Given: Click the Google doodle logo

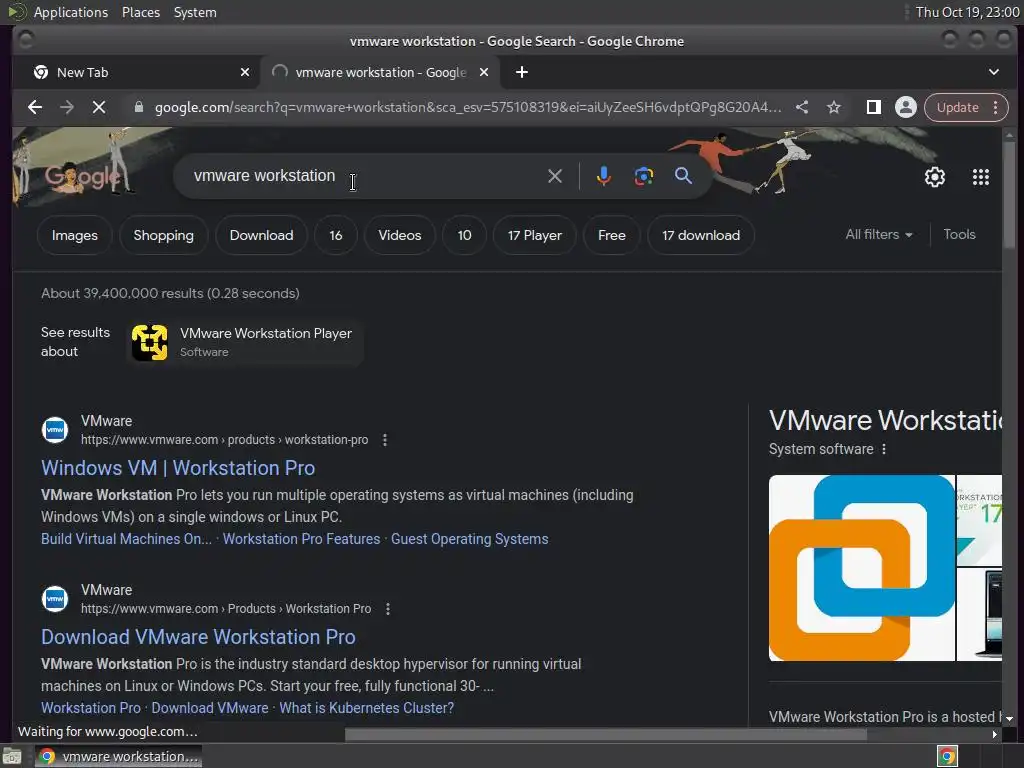Looking at the screenshot, I should (82, 177).
